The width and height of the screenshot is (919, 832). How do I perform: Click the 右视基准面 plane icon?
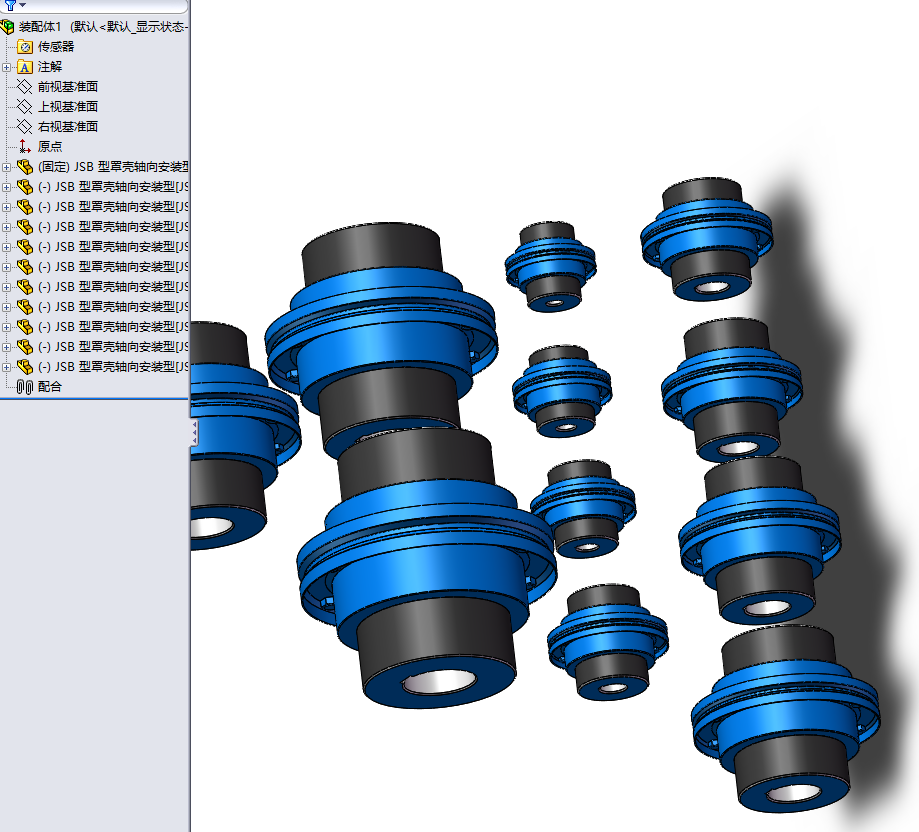[x=25, y=127]
